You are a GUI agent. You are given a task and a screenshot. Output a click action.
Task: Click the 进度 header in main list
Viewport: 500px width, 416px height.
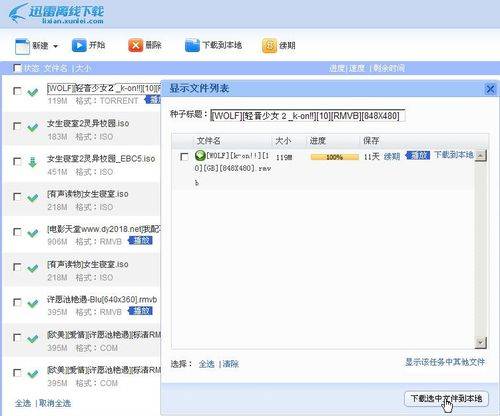[337, 68]
